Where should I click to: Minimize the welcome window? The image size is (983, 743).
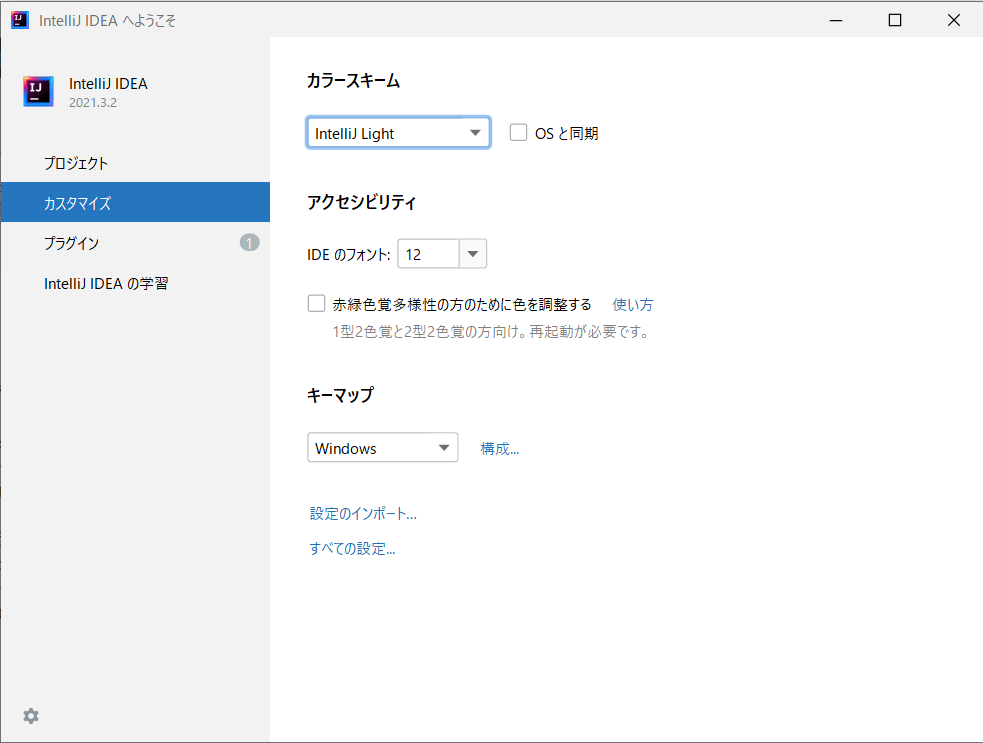[836, 20]
